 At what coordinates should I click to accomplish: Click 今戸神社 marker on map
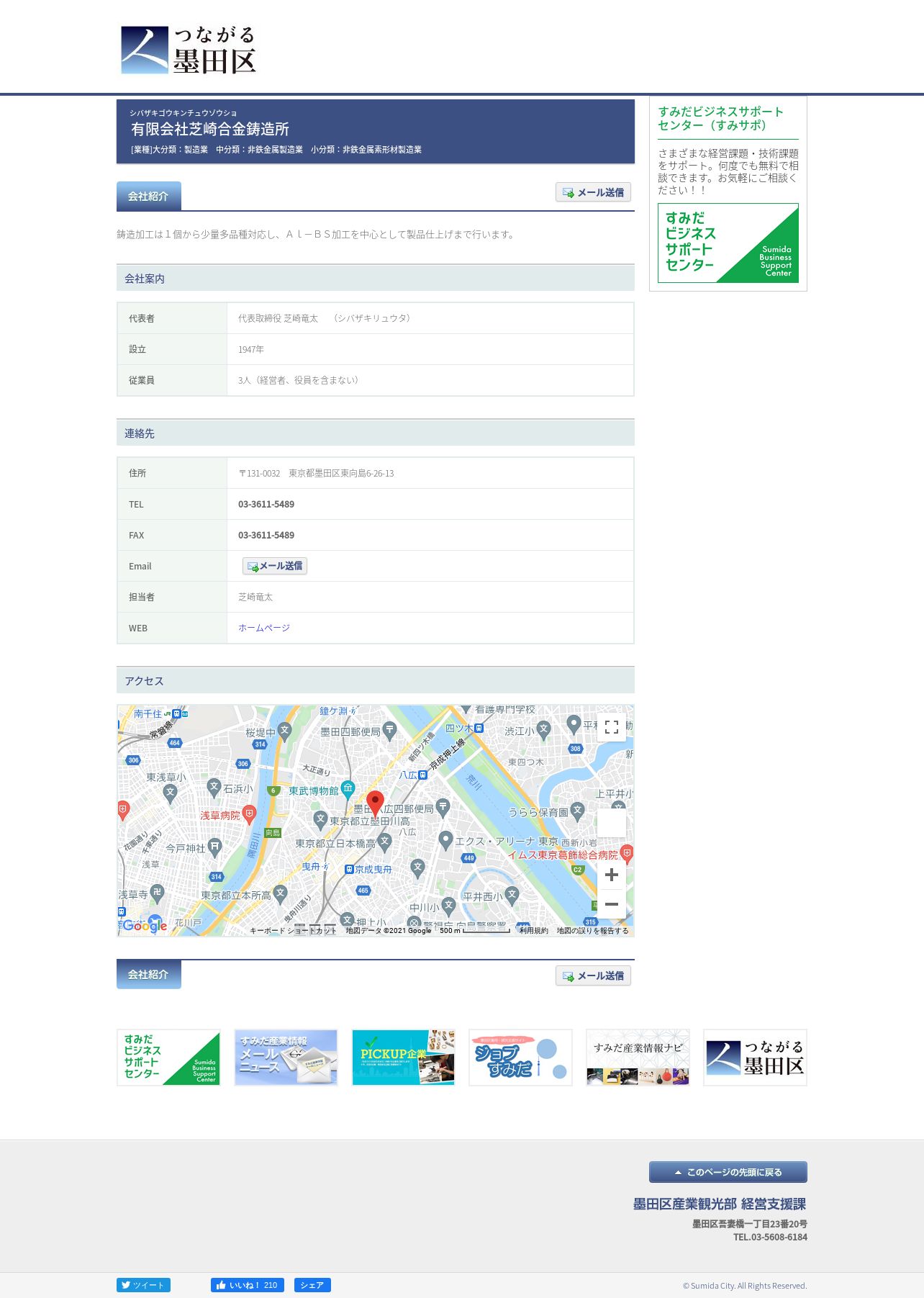[214, 847]
